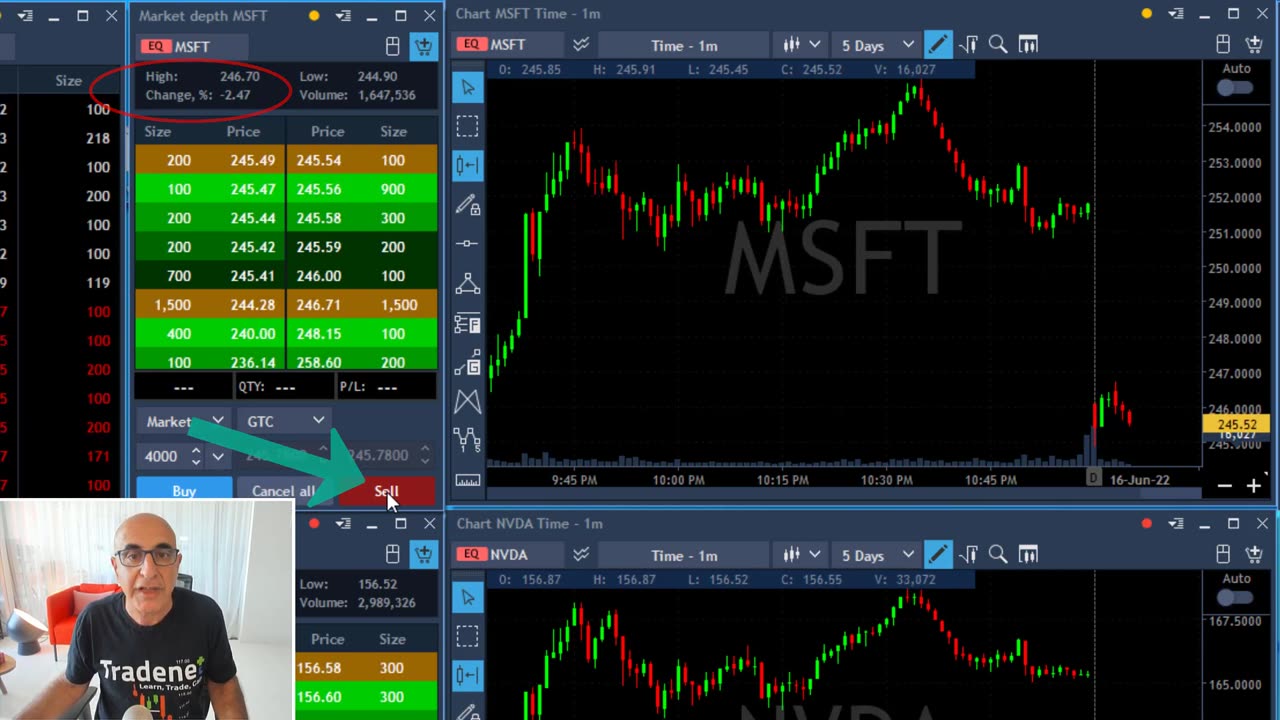
Task: Click the 4000 quantity input field
Action: pos(162,456)
